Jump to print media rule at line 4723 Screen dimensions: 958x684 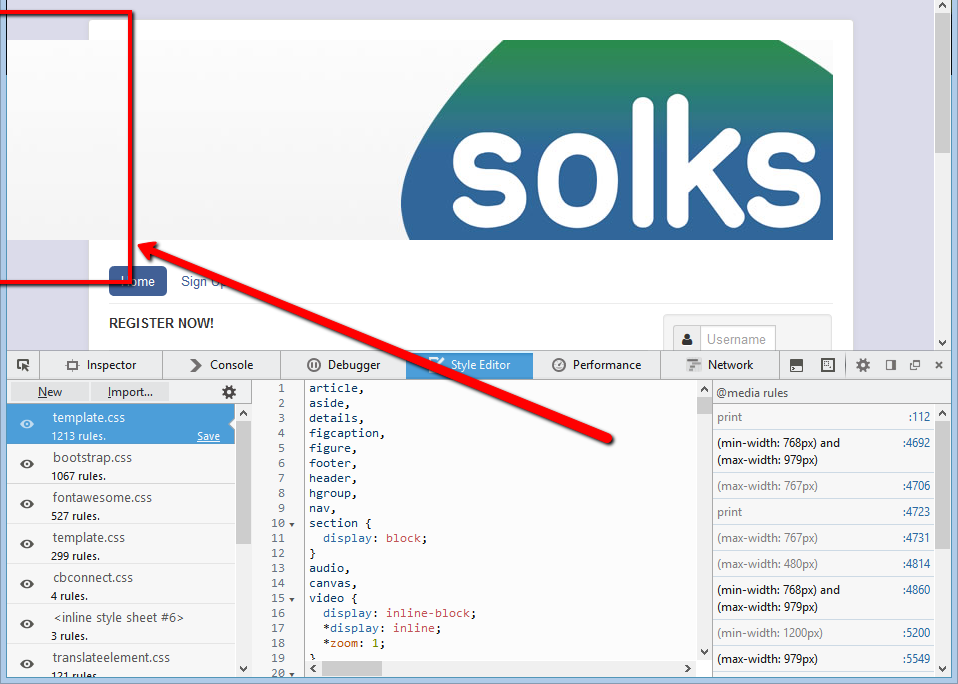tap(823, 512)
